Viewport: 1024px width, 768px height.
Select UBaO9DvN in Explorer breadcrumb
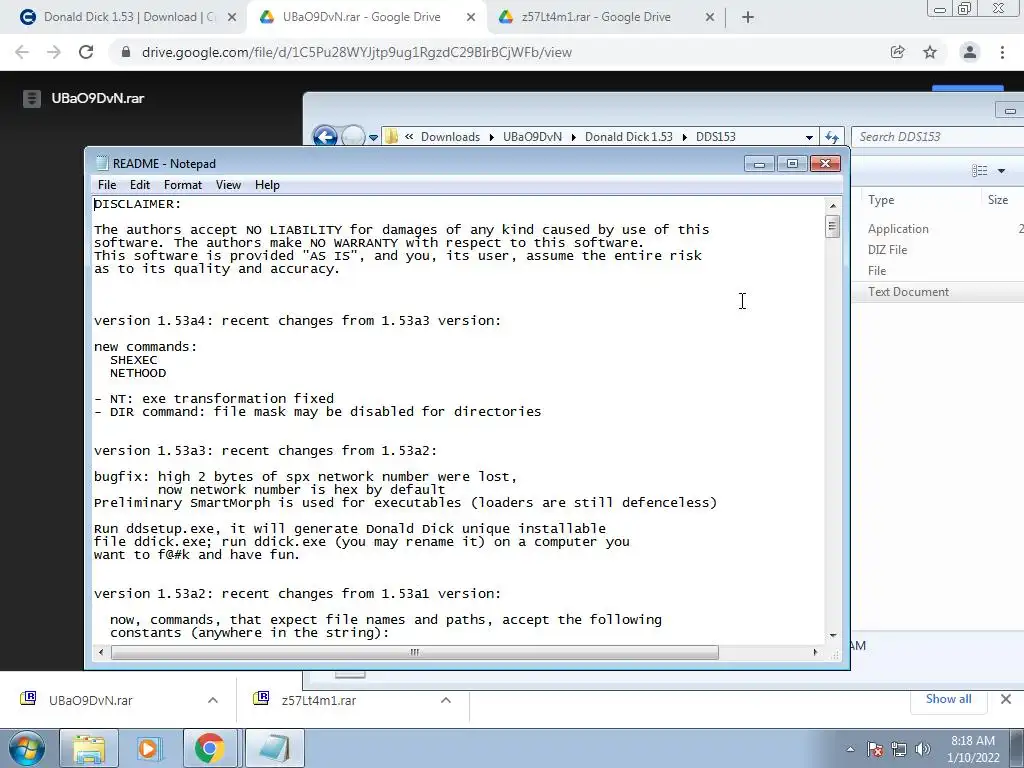pyautogui.click(x=532, y=136)
